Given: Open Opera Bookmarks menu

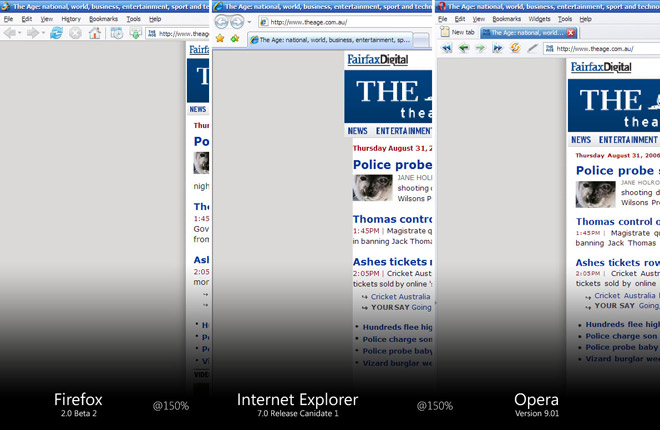Looking at the screenshot, I should click(506, 19).
